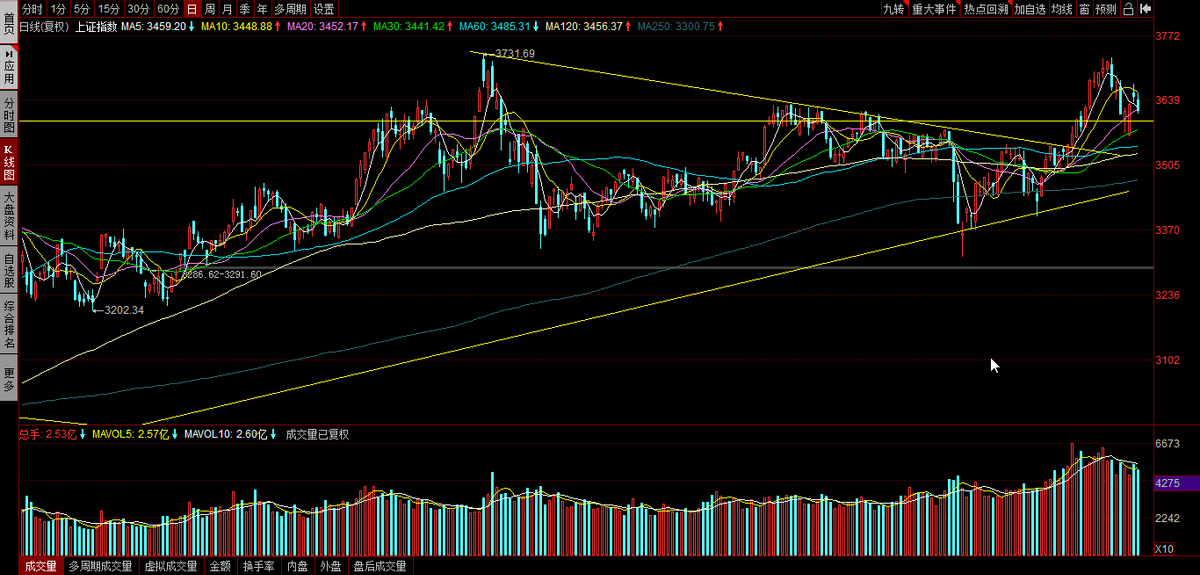Open 综合排名 from the sidebar
Screen dimensions: 1200x575
pos(9,324)
